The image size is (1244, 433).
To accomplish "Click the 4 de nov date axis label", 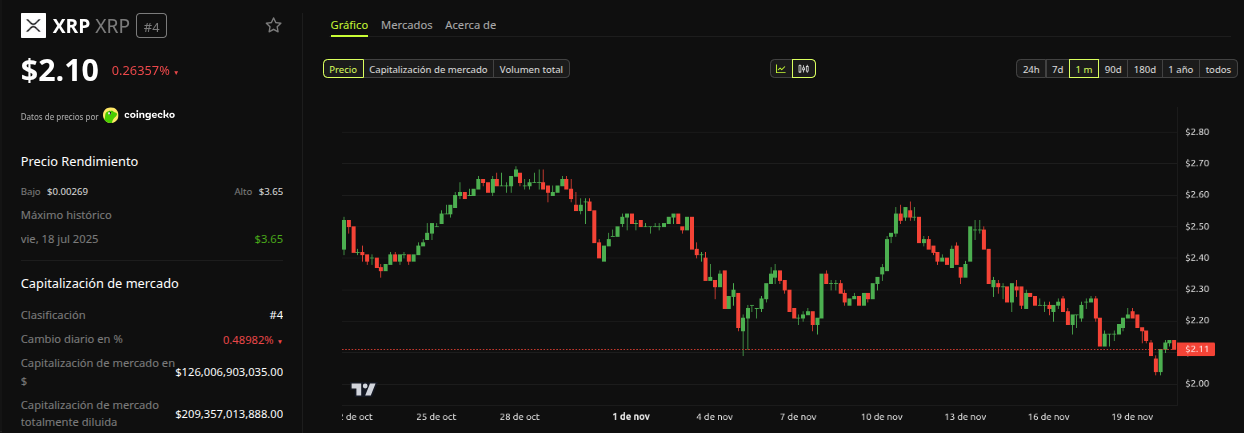I will [715, 416].
